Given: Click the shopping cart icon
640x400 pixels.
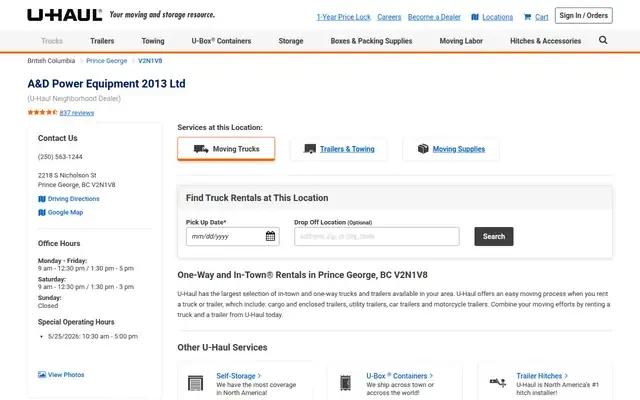Looking at the screenshot, I should point(527,17).
